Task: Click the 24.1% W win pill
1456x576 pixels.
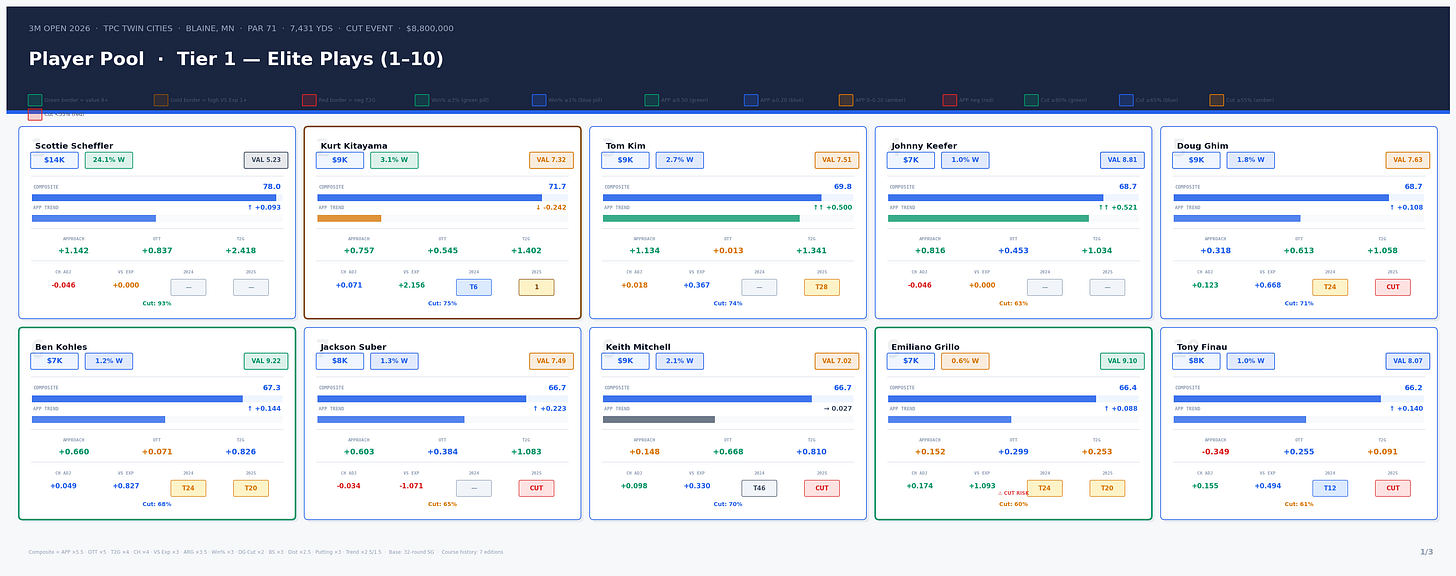Action: [109, 160]
